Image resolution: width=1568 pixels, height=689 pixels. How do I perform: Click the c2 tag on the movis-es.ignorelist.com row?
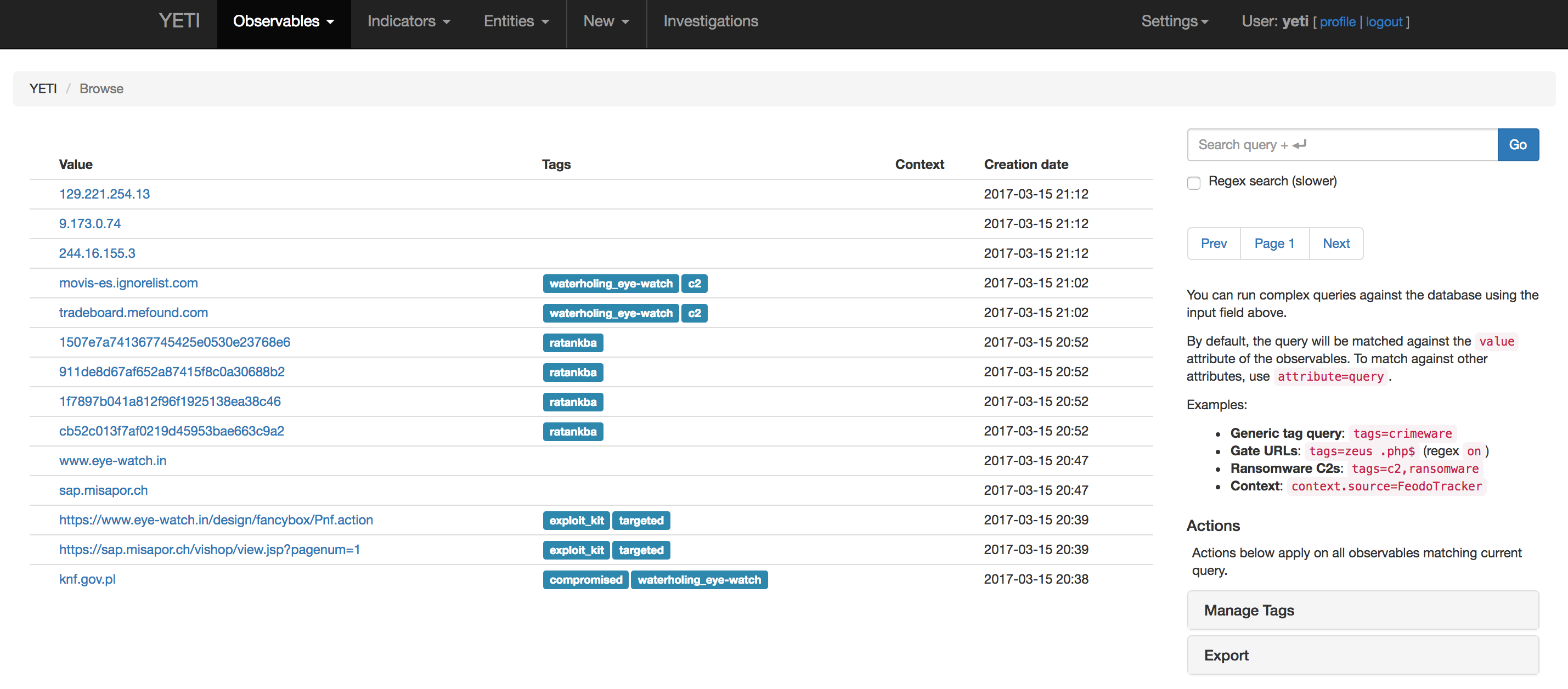pos(694,284)
